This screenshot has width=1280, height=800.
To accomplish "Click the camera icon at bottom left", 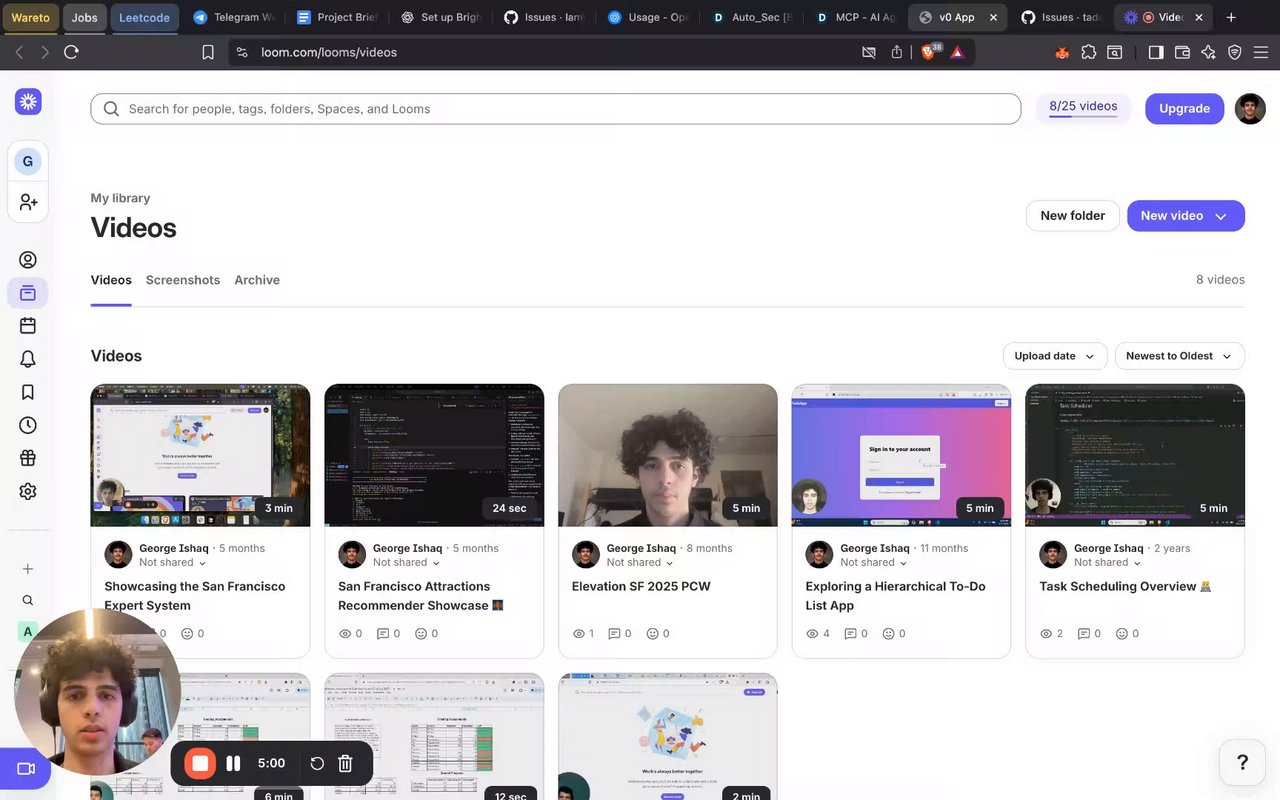I will pos(26,769).
